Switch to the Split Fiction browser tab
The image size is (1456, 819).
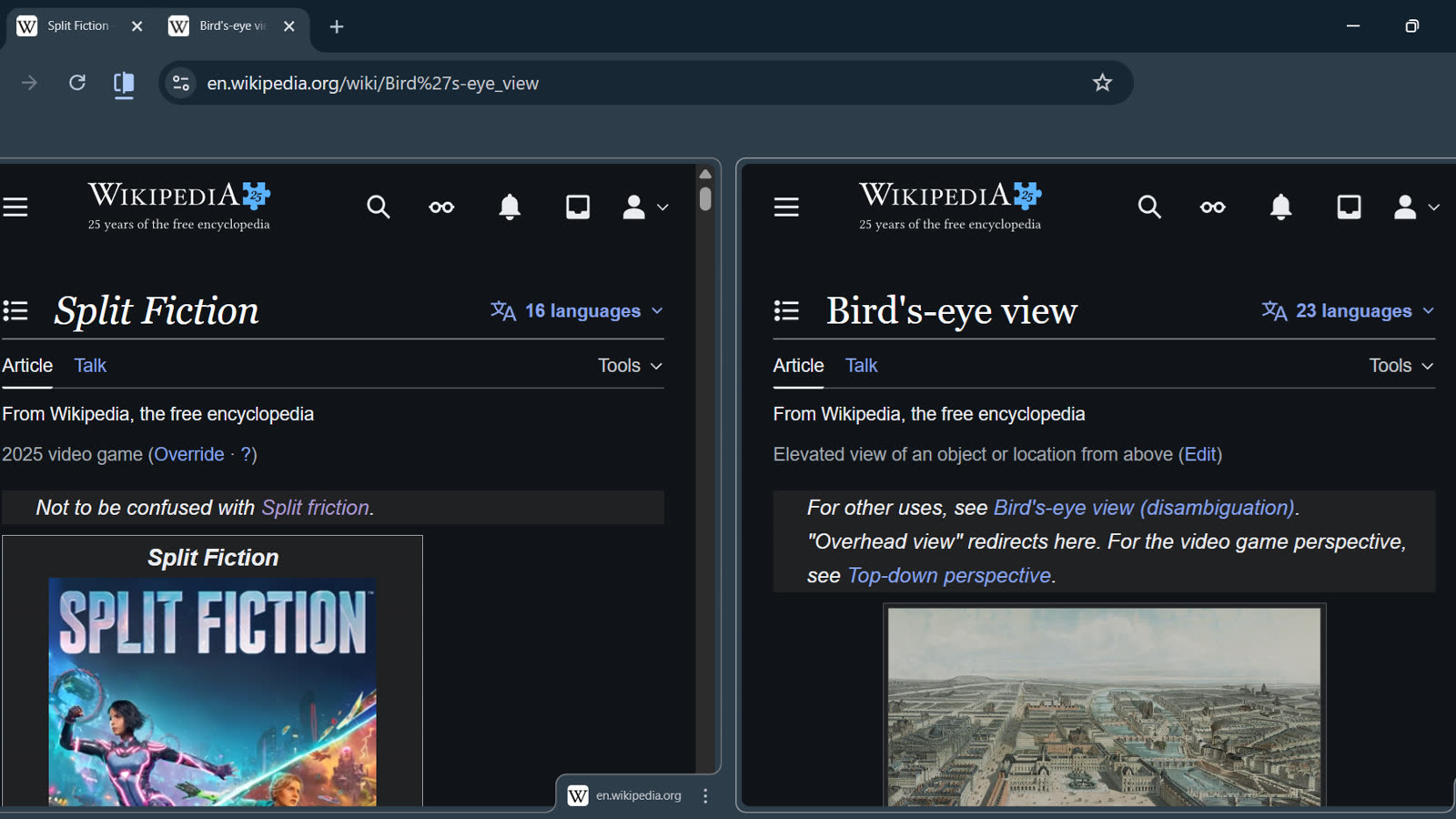[78, 26]
